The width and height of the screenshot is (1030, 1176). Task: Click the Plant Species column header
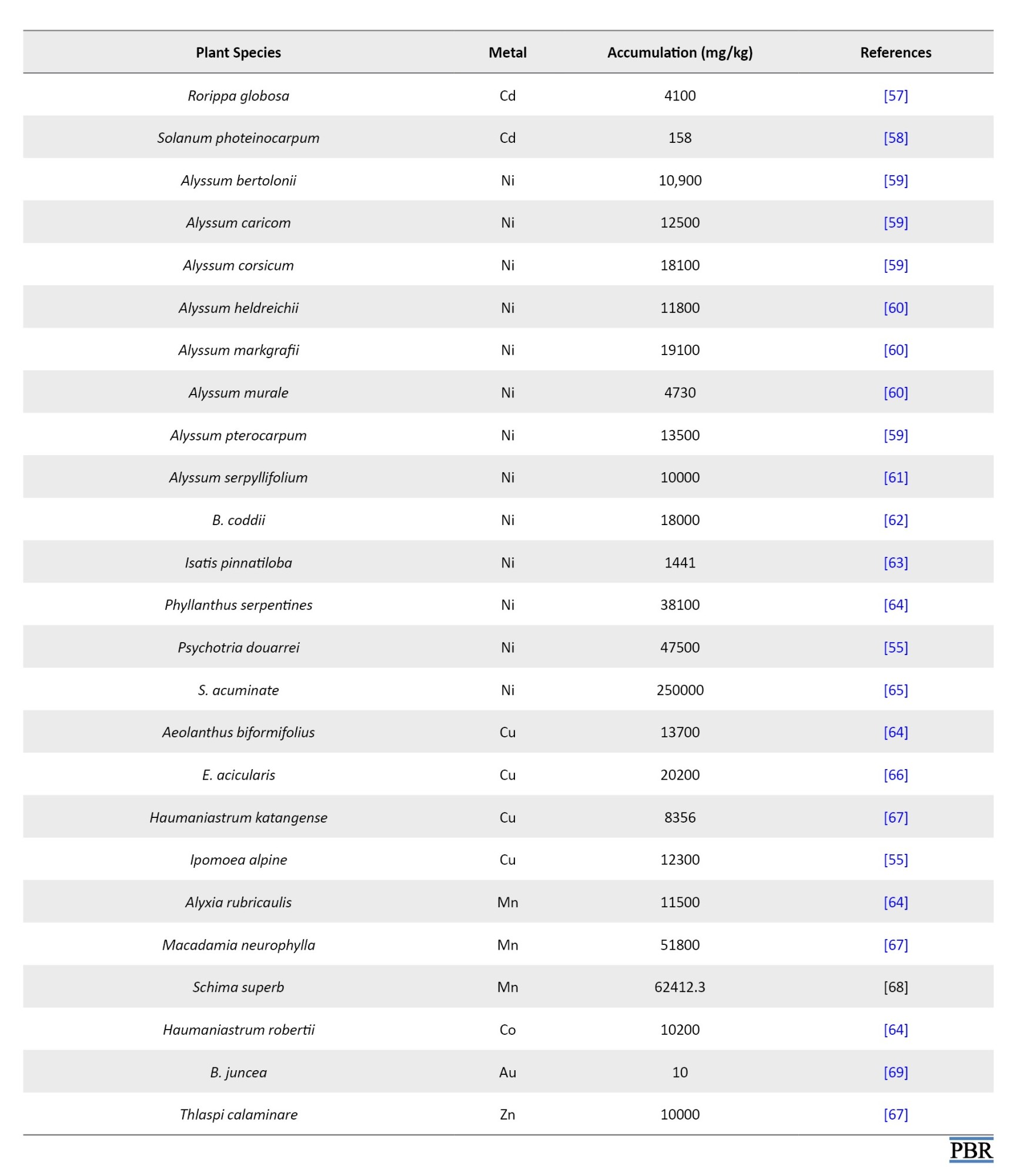pyautogui.click(x=238, y=52)
